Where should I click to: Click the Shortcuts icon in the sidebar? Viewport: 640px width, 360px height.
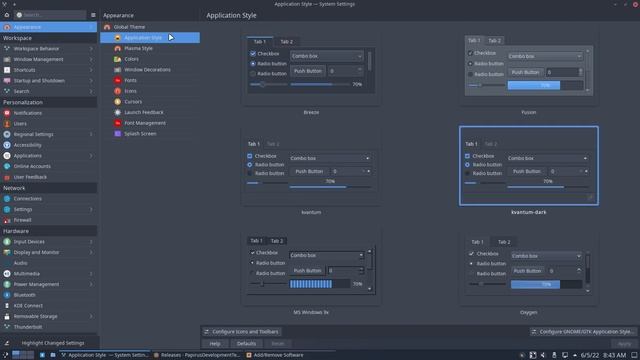pyautogui.click(x=7, y=70)
